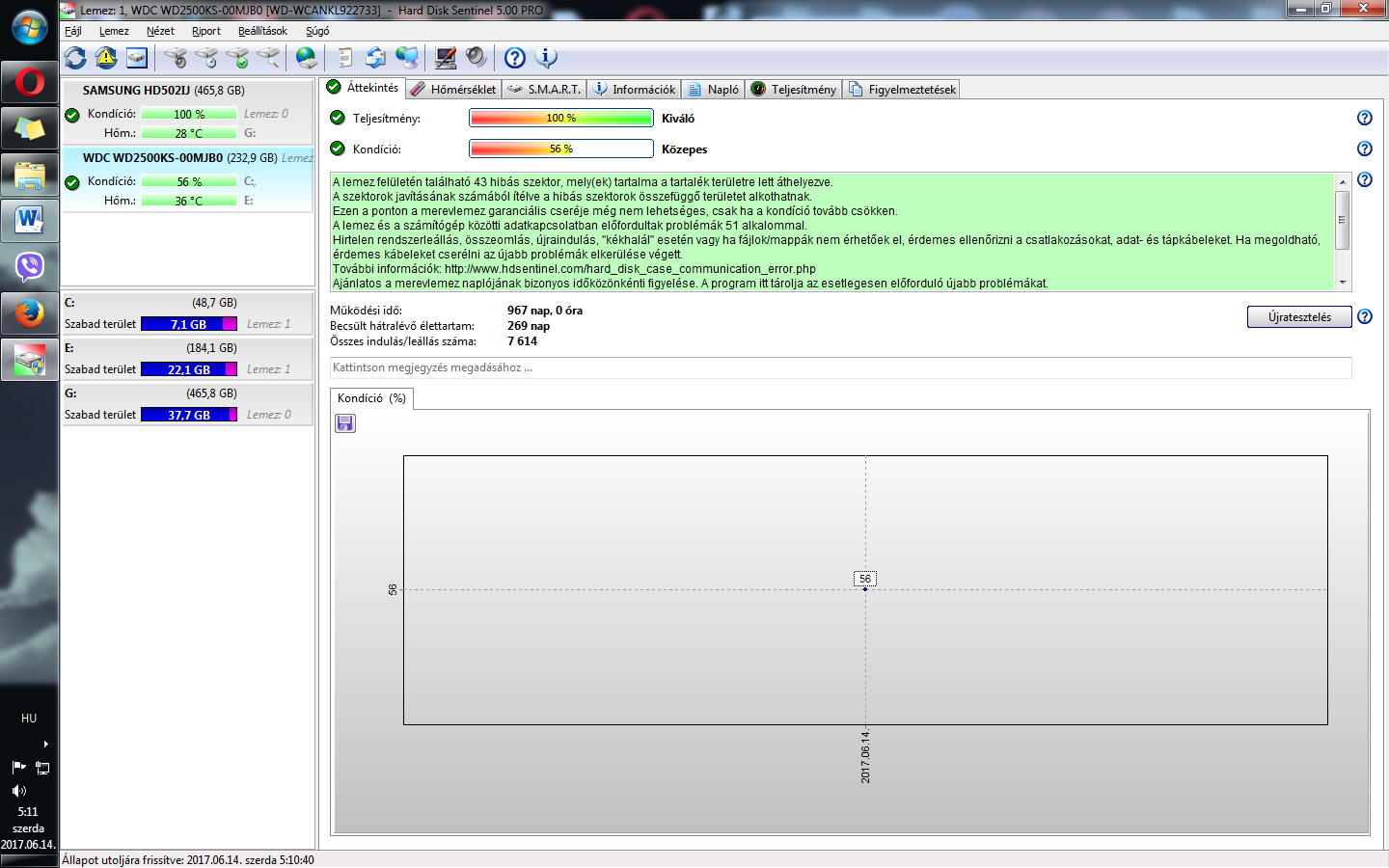Expand hidden tray icons arrow

45,744
